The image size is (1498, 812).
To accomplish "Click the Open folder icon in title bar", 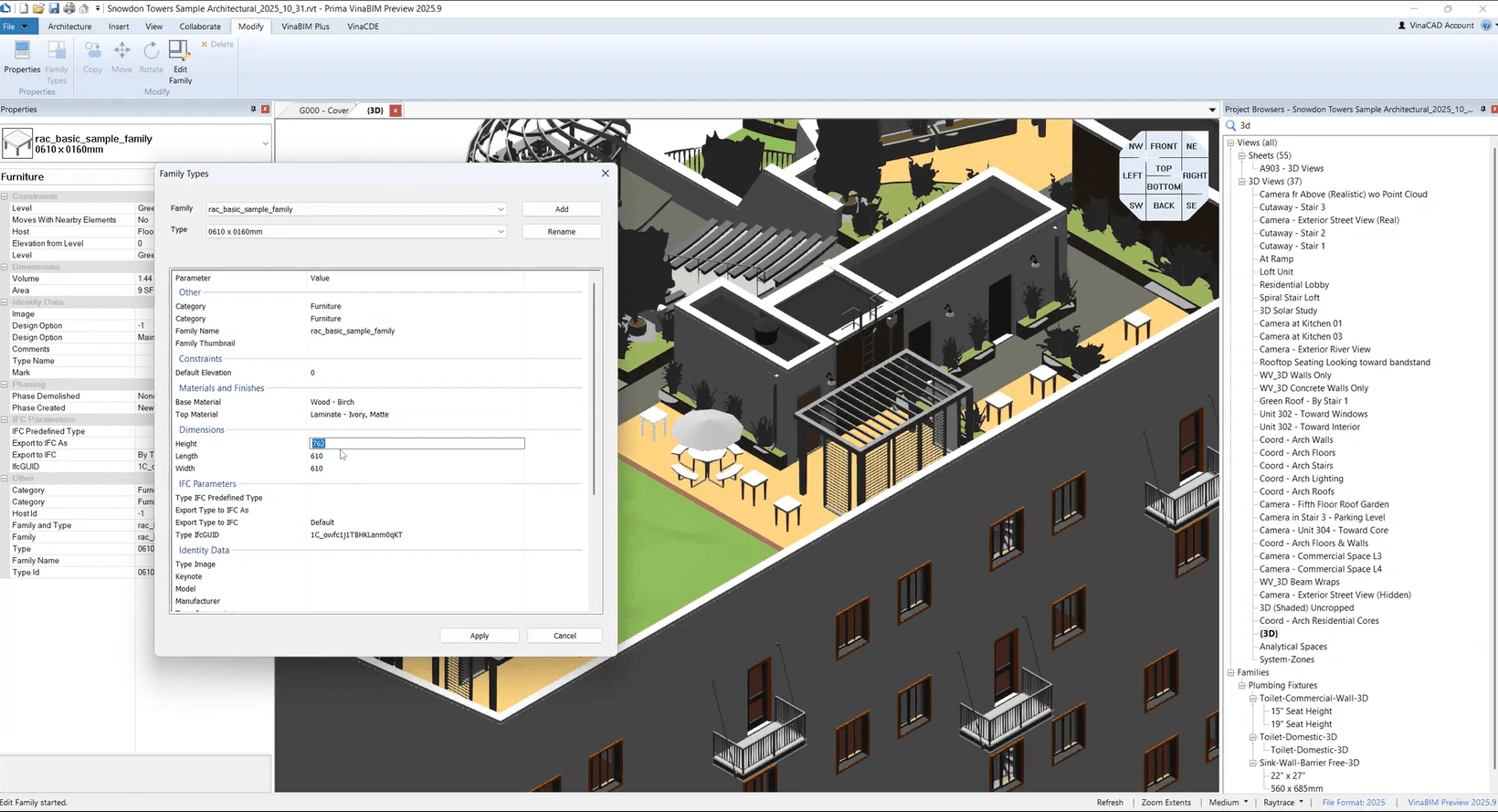I will pos(38,8).
